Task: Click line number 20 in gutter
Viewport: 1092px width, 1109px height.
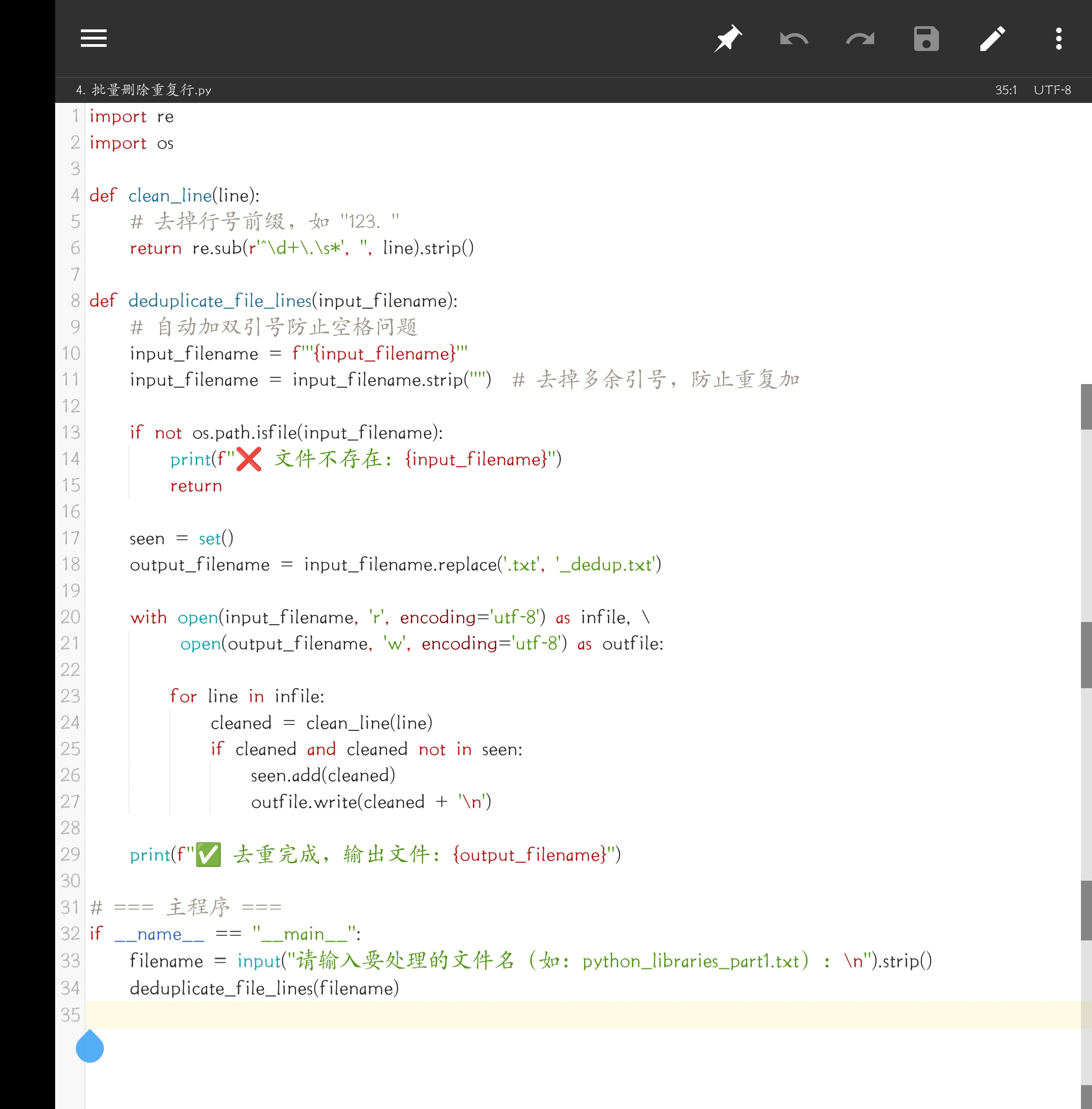Action: click(x=70, y=617)
